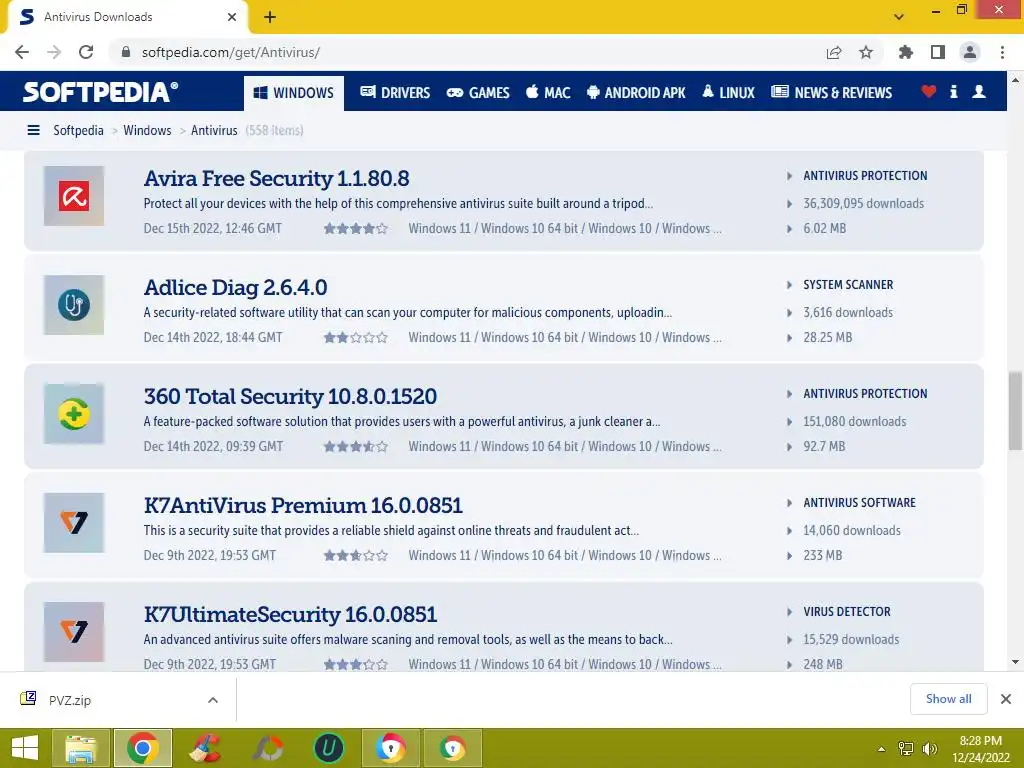Open the Chrome extensions puzzle icon
Screen dimensions: 1024x768
[906, 52]
